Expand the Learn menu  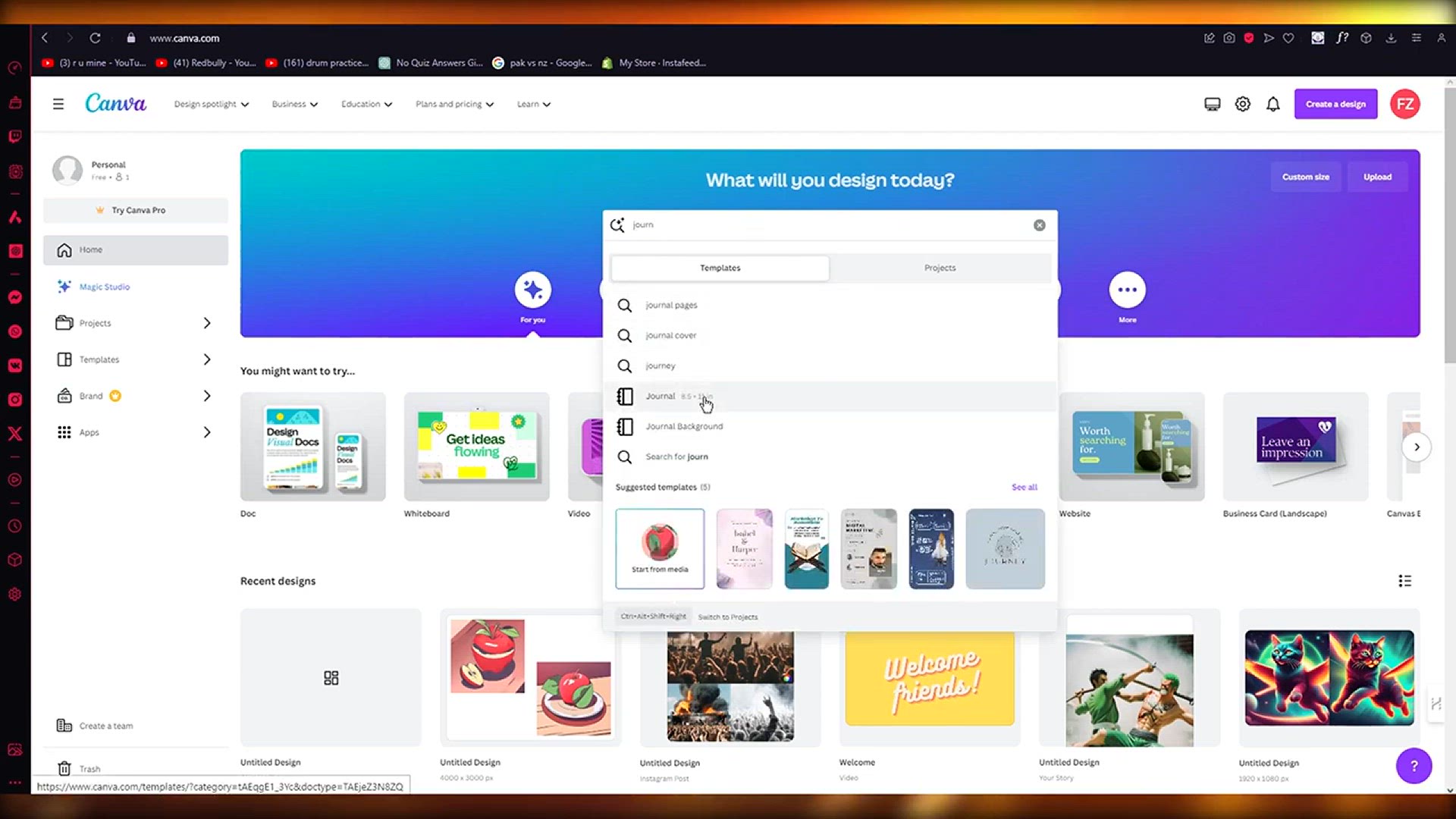(x=534, y=104)
